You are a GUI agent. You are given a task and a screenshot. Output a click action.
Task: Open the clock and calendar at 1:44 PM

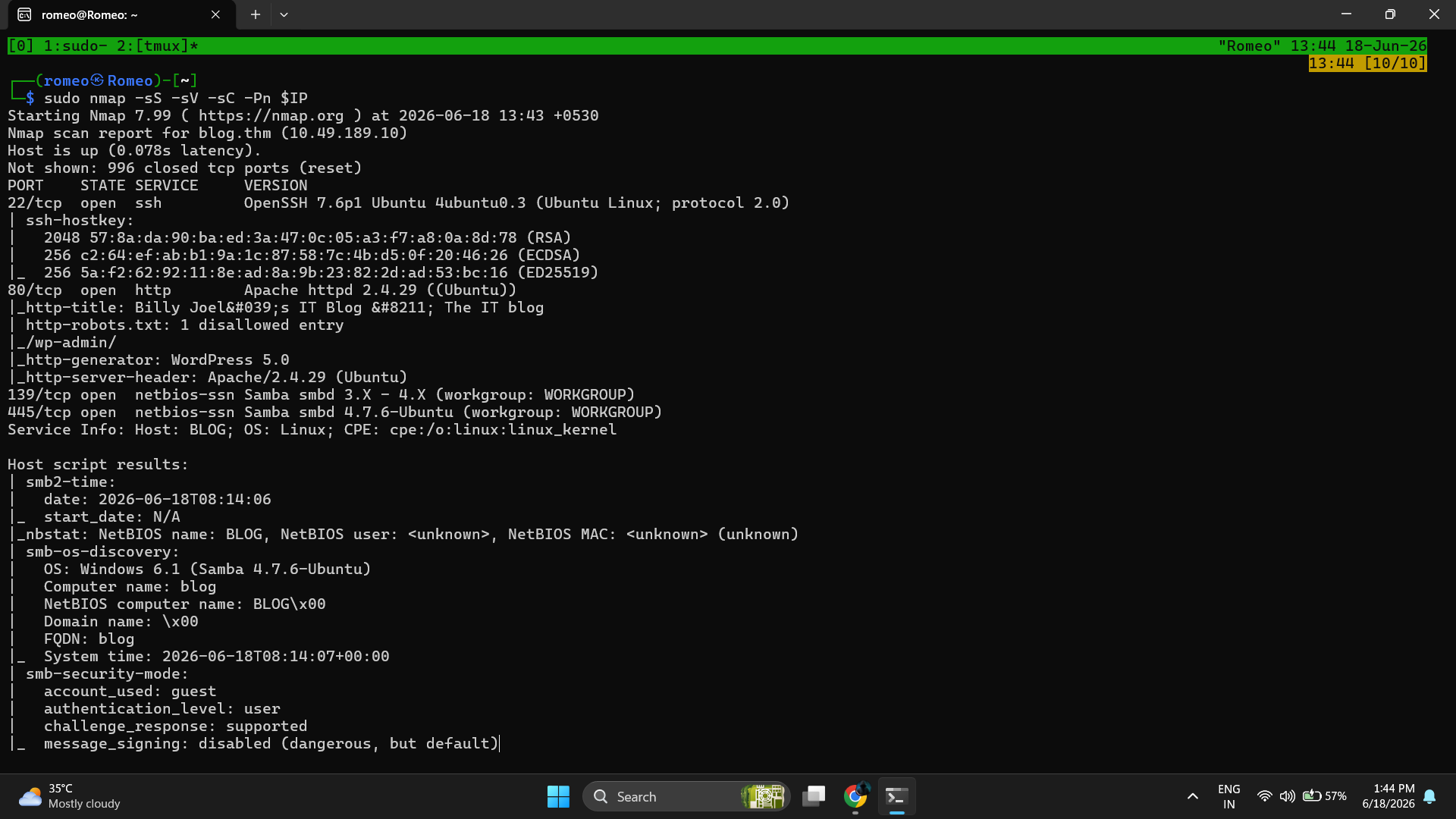1389,796
